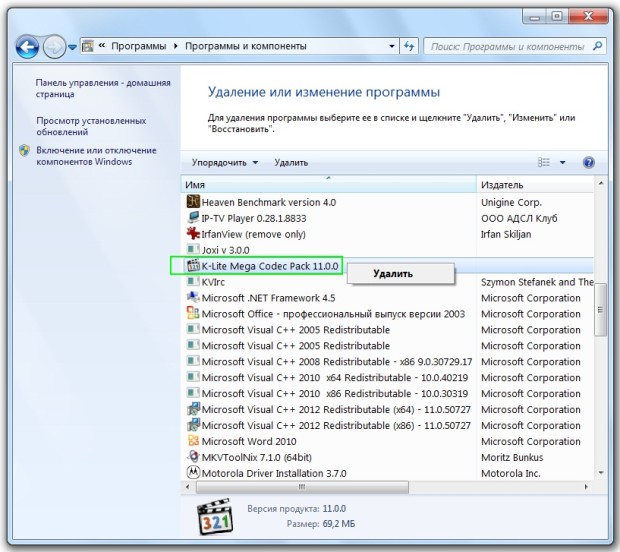Click the vertical scrollbar down arrow
Image resolution: width=620 pixels, height=552 pixels.
pyautogui.click(x=601, y=473)
